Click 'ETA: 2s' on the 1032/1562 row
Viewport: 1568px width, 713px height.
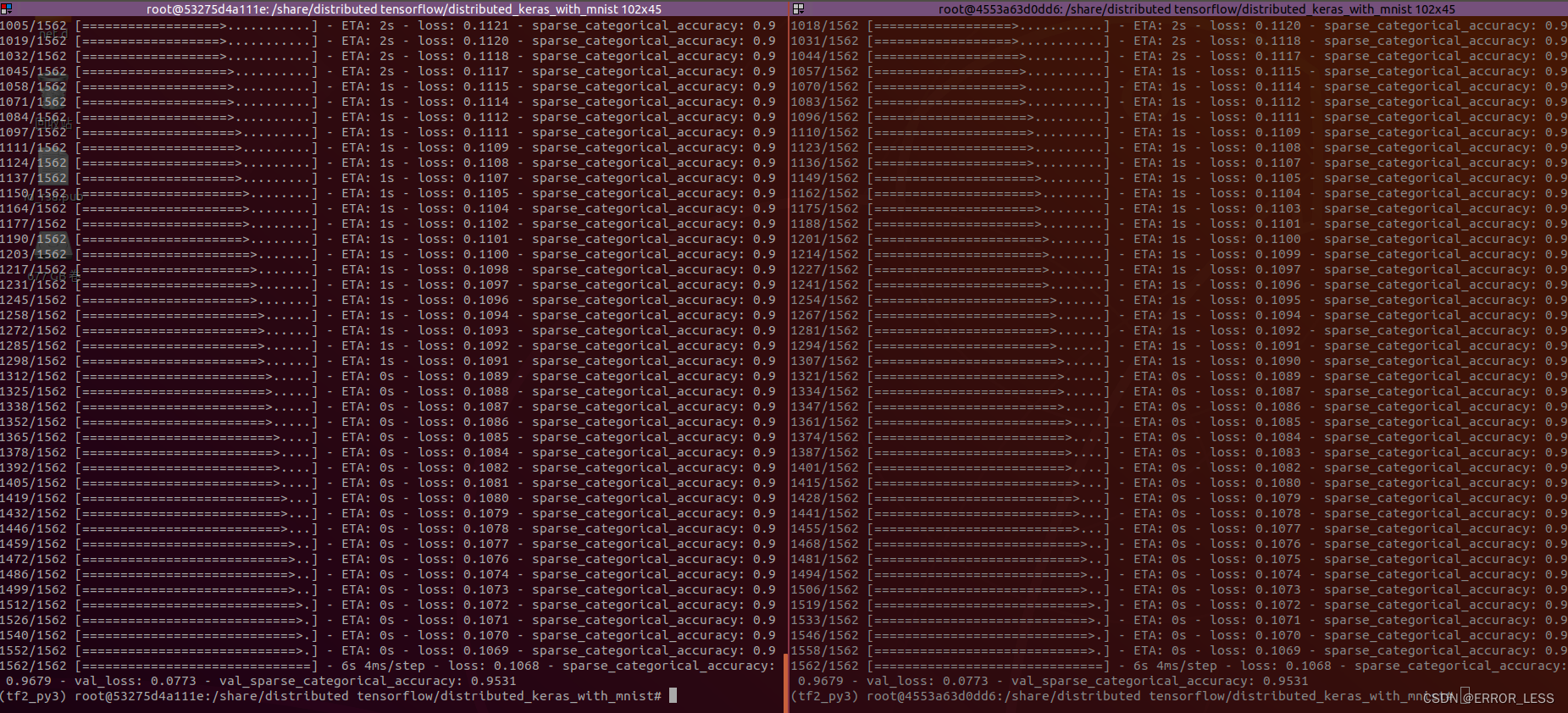368,56
